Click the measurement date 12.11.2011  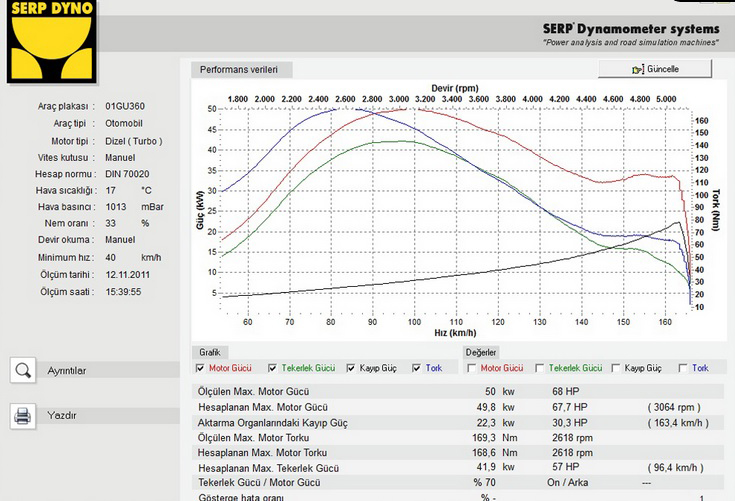click(128, 275)
